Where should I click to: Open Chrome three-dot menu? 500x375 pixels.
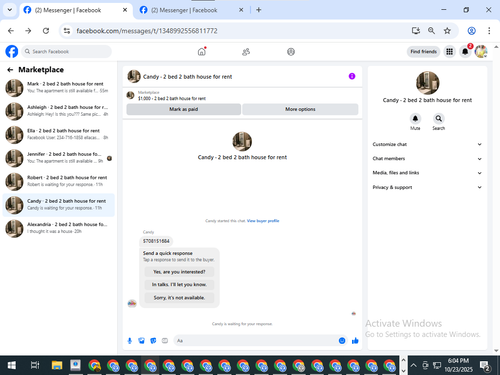coord(489,31)
